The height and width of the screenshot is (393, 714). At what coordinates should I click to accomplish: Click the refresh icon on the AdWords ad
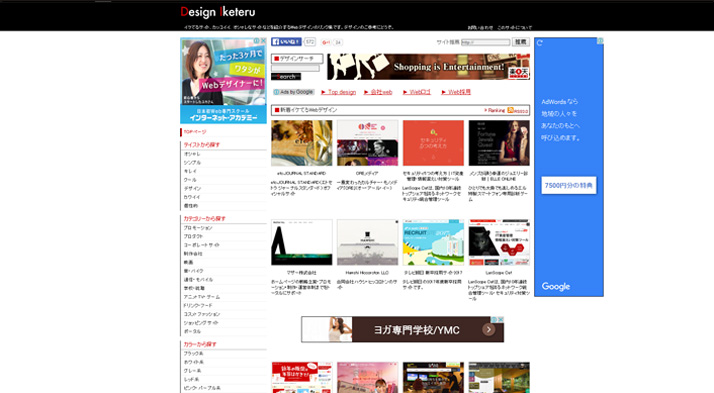[x=540, y=43]
